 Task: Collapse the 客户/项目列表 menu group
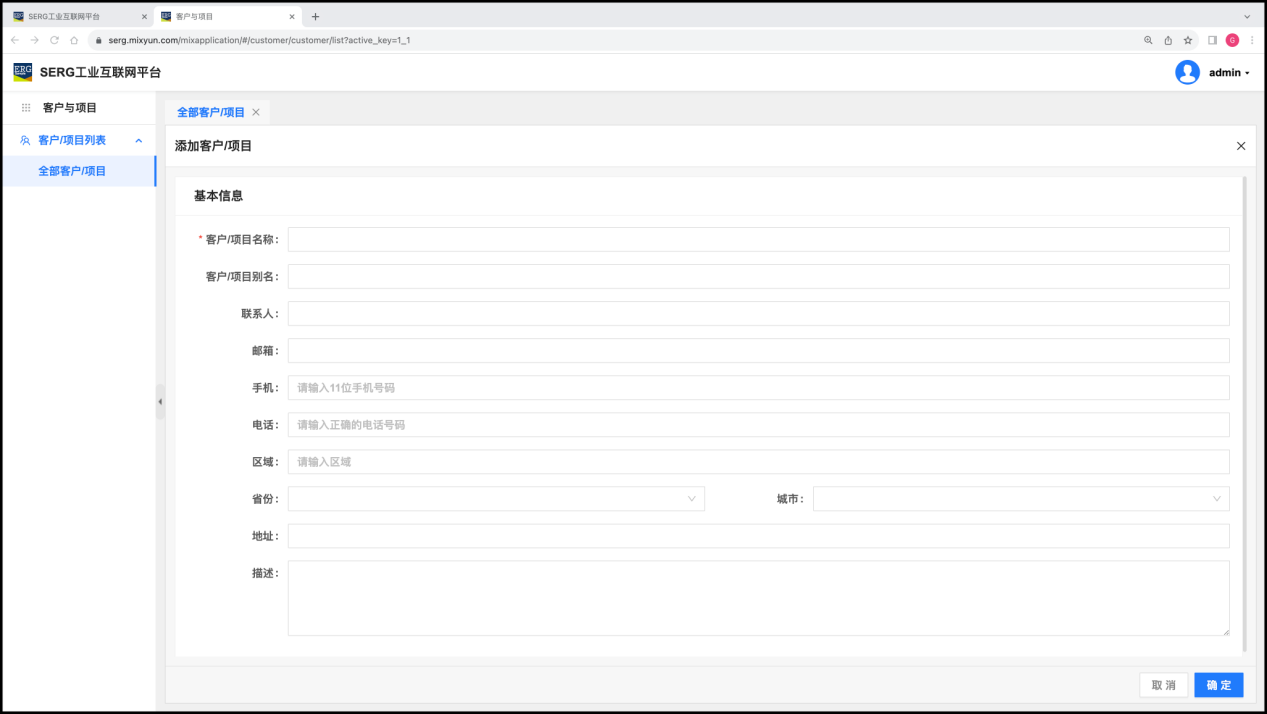coord(139,140)
